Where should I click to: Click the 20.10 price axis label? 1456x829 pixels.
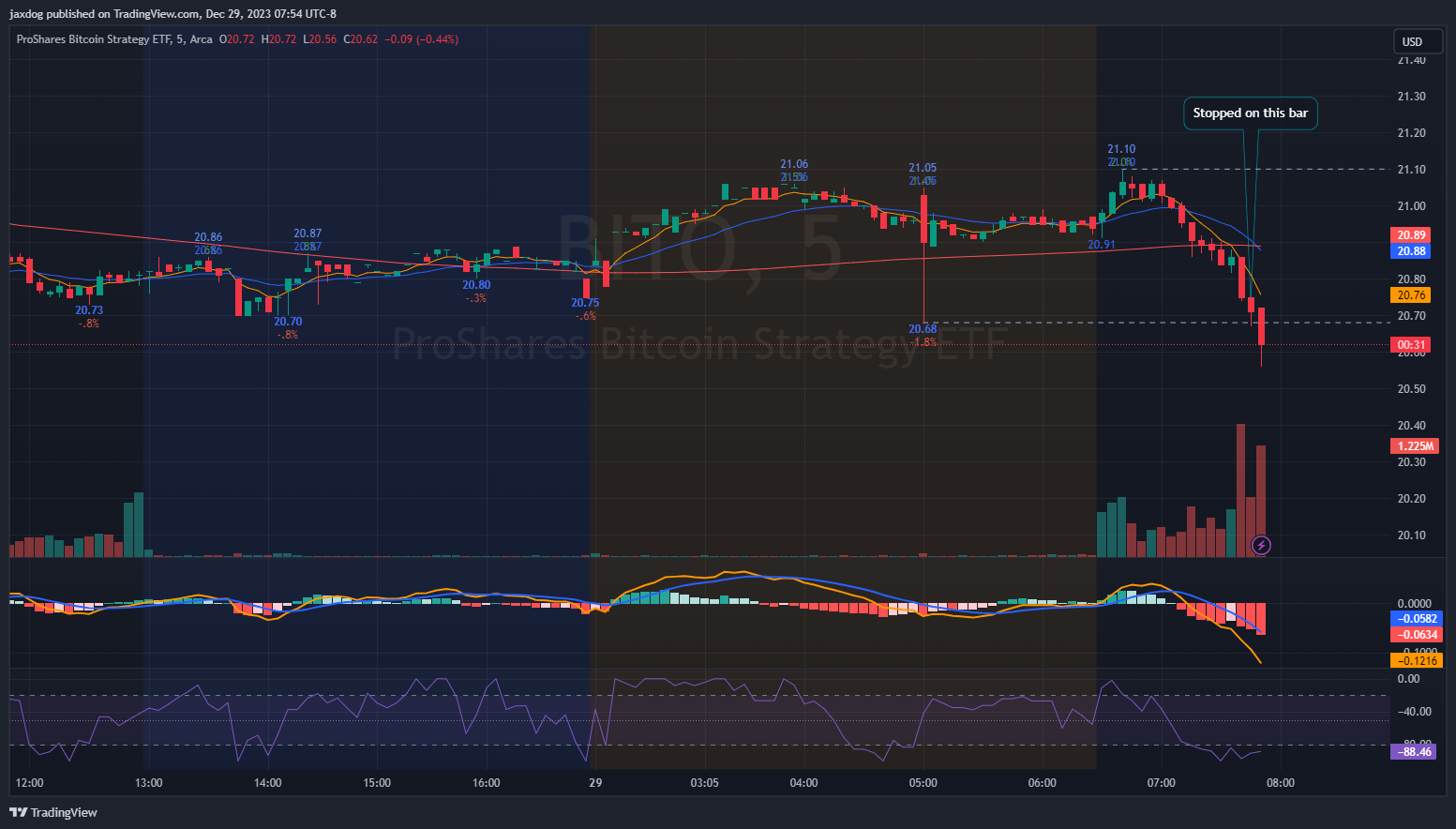(x=1411, y=535)
